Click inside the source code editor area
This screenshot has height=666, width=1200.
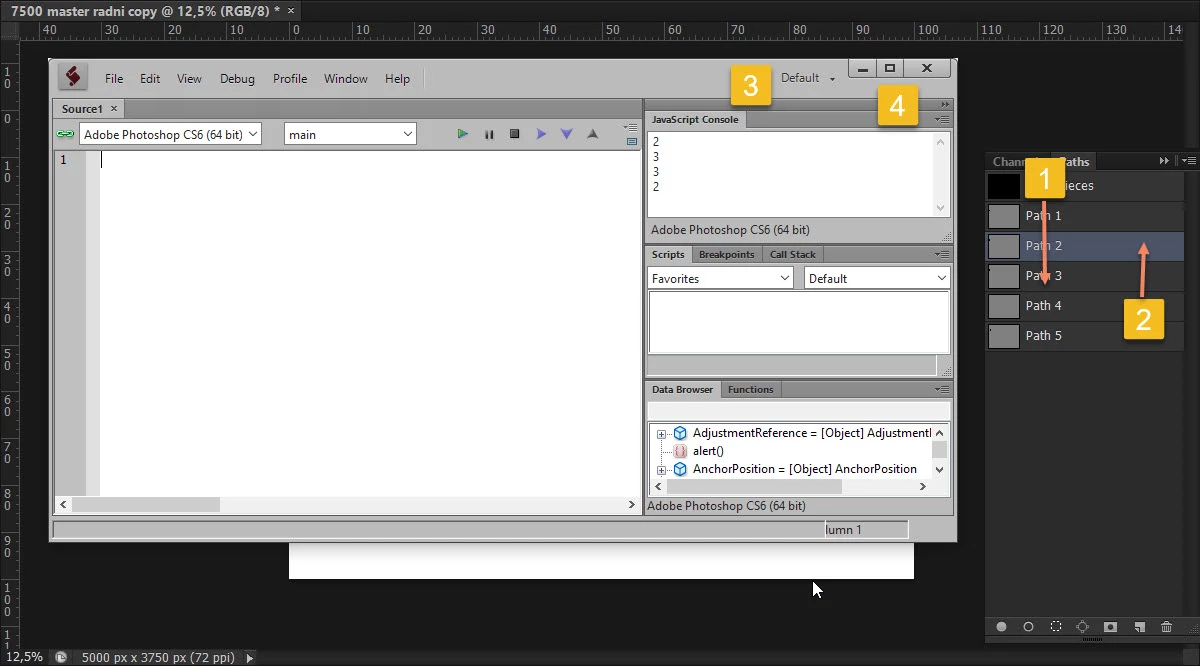[x=370, y=322]
